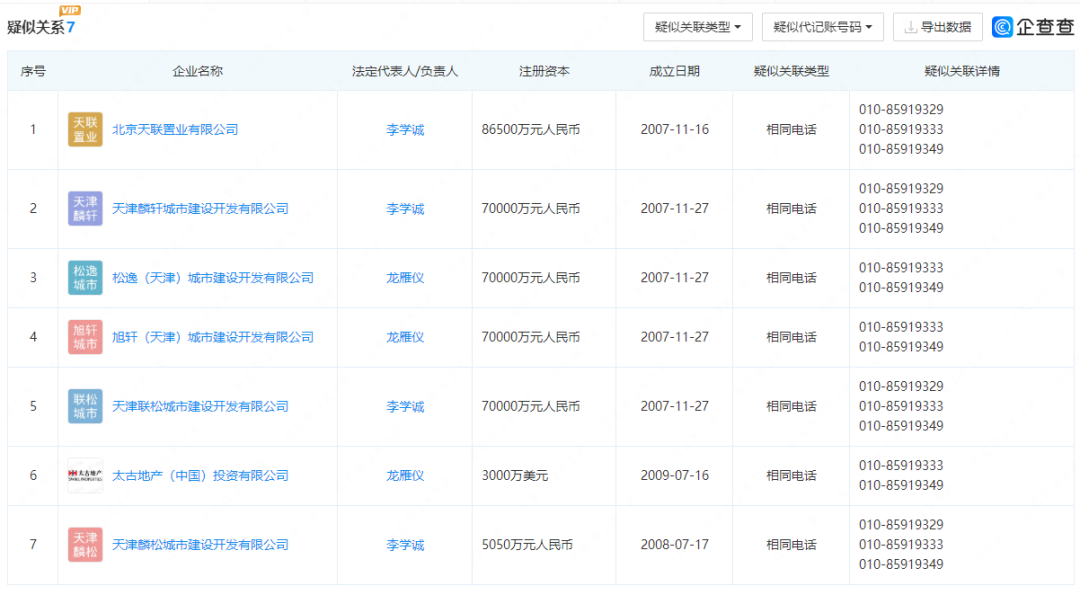The height and width of the screenshot is (595, 1080).
Task: Click the 天津麟松 red logo icon
Action: (85, 545)
